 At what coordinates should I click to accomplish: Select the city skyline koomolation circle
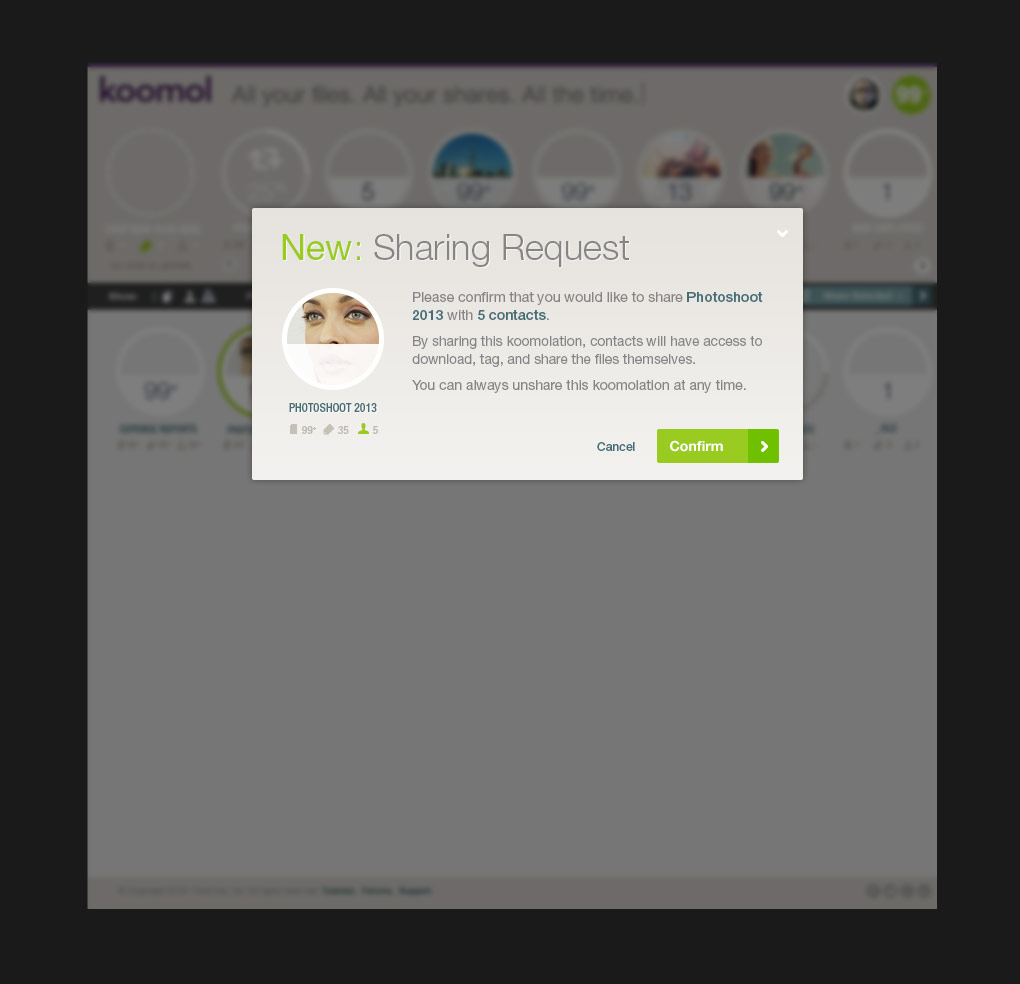click(472, 172)
